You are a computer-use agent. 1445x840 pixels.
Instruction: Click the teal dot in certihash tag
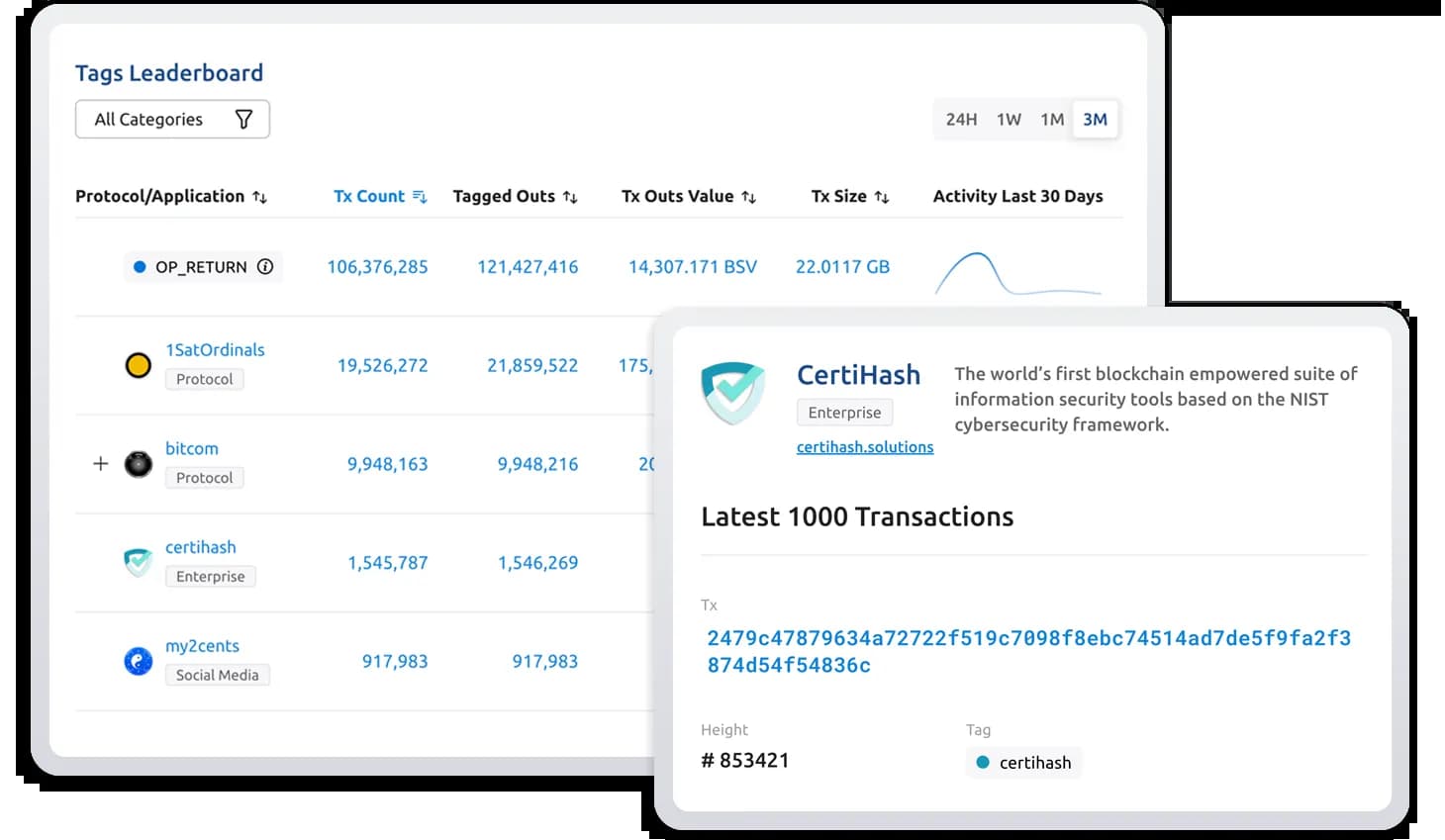tap(983, 762)
